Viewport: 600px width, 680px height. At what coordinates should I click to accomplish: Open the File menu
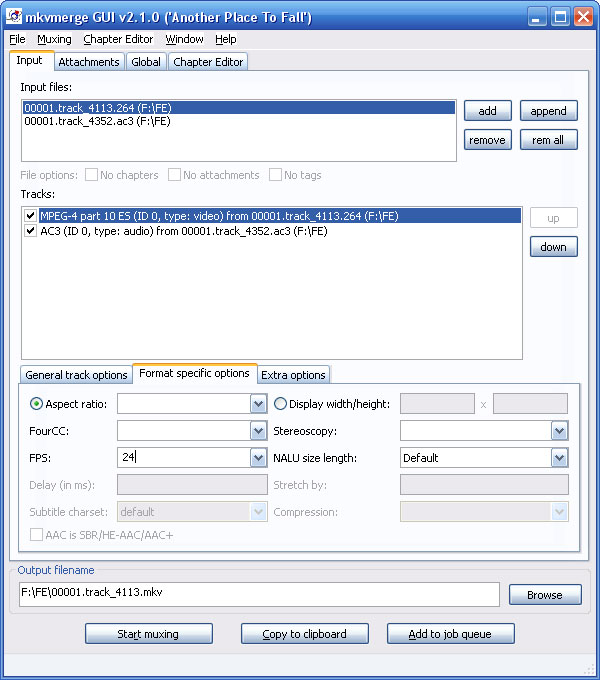point(17,39)
